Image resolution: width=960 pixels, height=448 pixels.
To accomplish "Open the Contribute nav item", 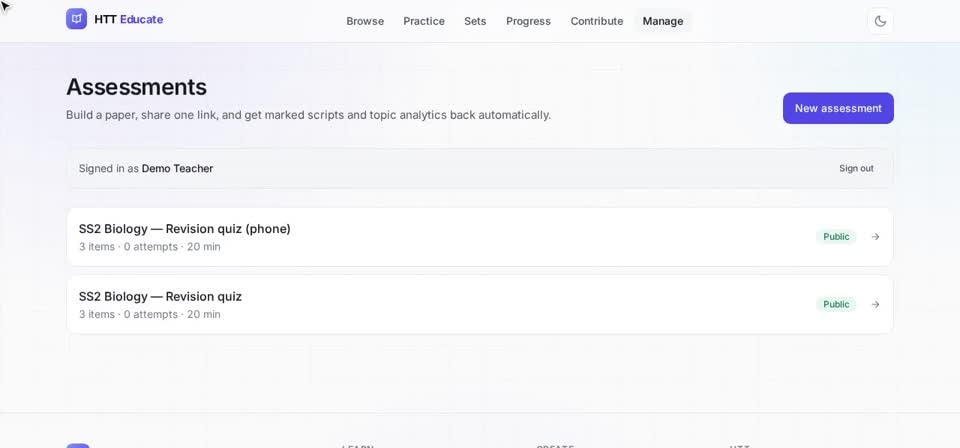I will [597, 21].
